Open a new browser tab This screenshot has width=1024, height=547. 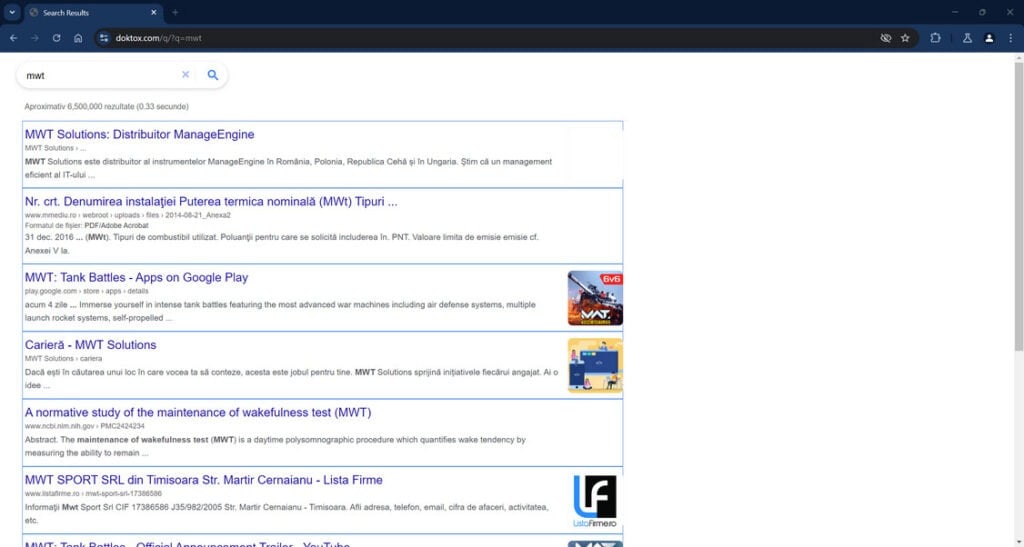point(175,12)
